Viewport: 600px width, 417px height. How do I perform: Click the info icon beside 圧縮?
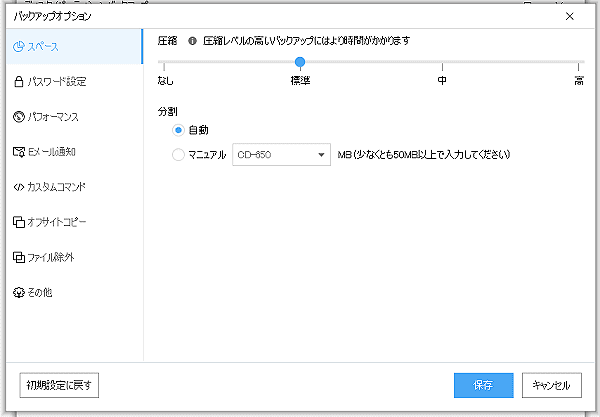coord(192,41)
